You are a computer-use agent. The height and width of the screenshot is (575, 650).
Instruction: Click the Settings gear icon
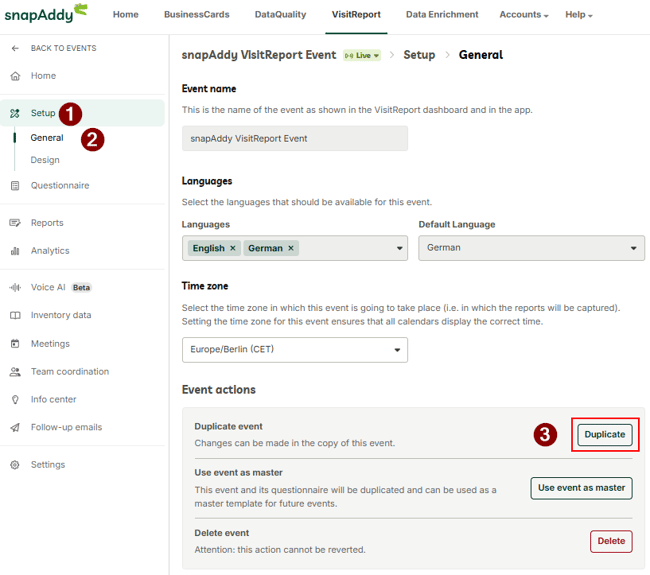click(x=15, y=465)
